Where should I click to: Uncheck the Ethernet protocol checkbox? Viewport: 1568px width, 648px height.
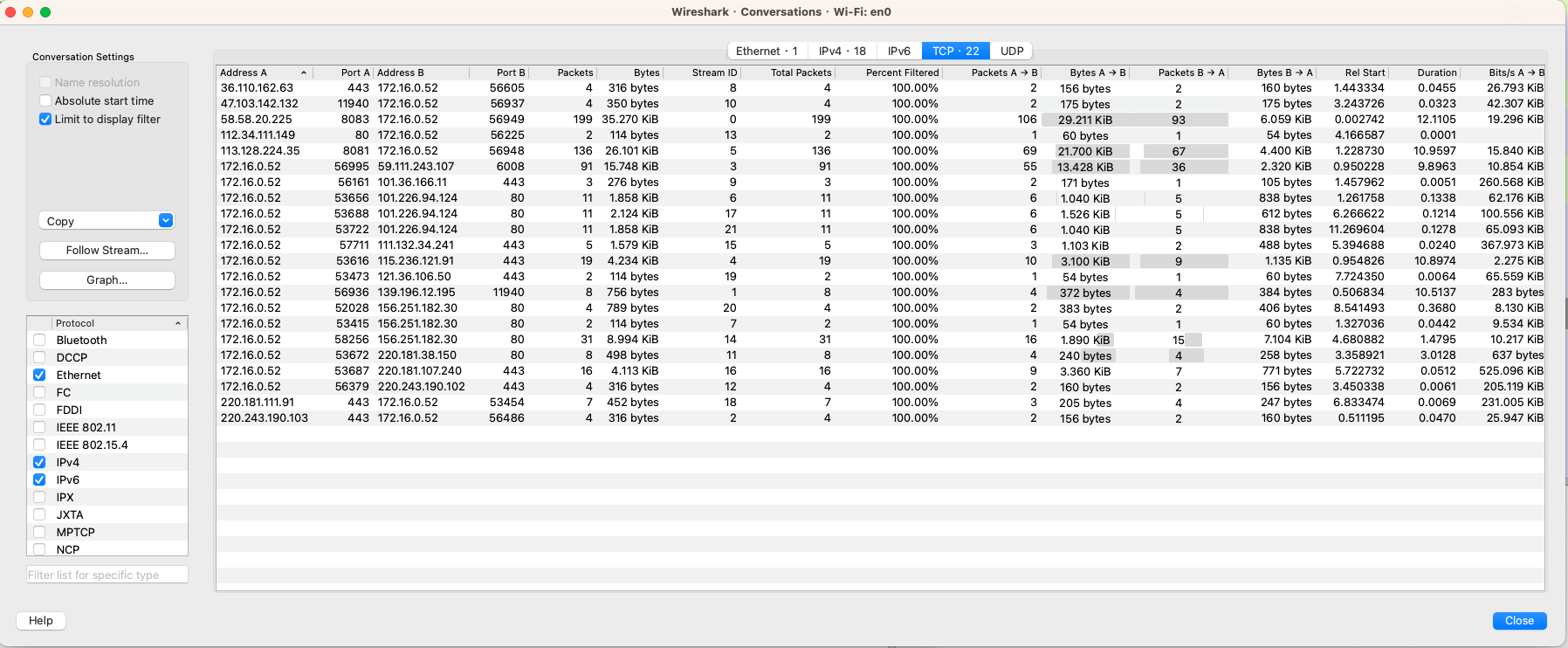[39, 375]
